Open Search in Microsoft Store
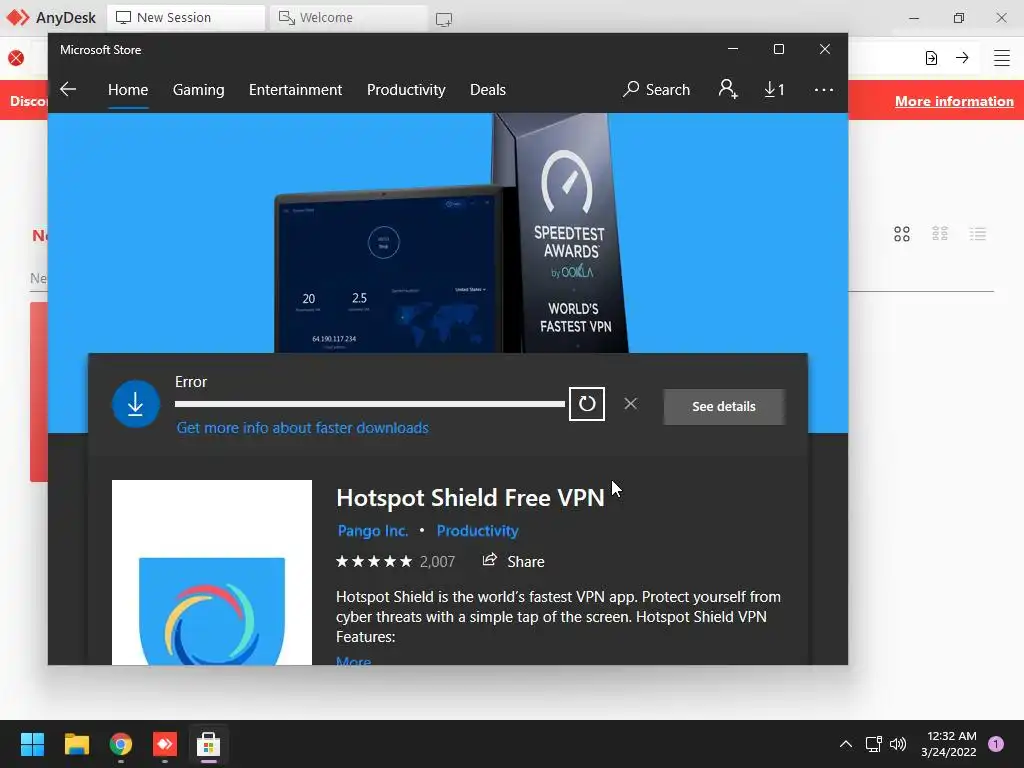The height and width of the screenshot is (768, 1024). (x=656, y=89)
